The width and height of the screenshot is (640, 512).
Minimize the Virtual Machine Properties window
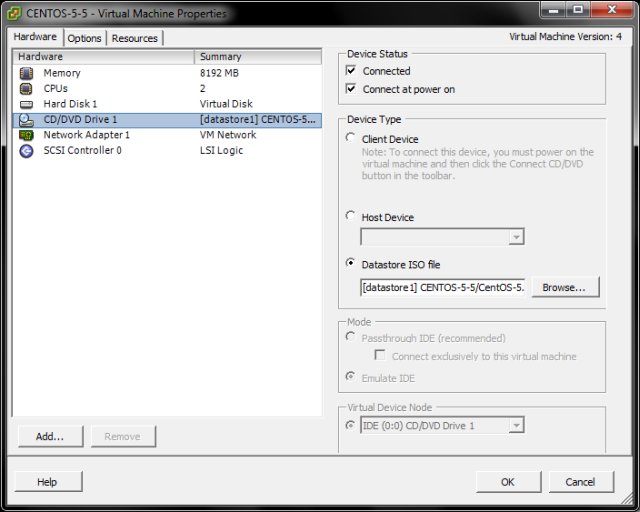click(x=553, y=9)
